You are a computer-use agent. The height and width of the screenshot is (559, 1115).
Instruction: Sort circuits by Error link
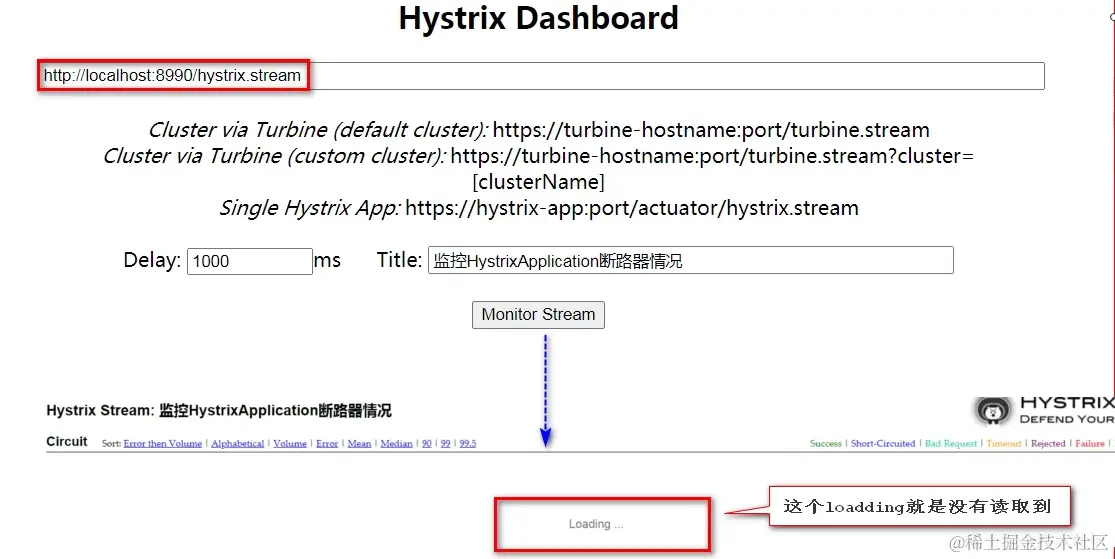tap(327, 443)
